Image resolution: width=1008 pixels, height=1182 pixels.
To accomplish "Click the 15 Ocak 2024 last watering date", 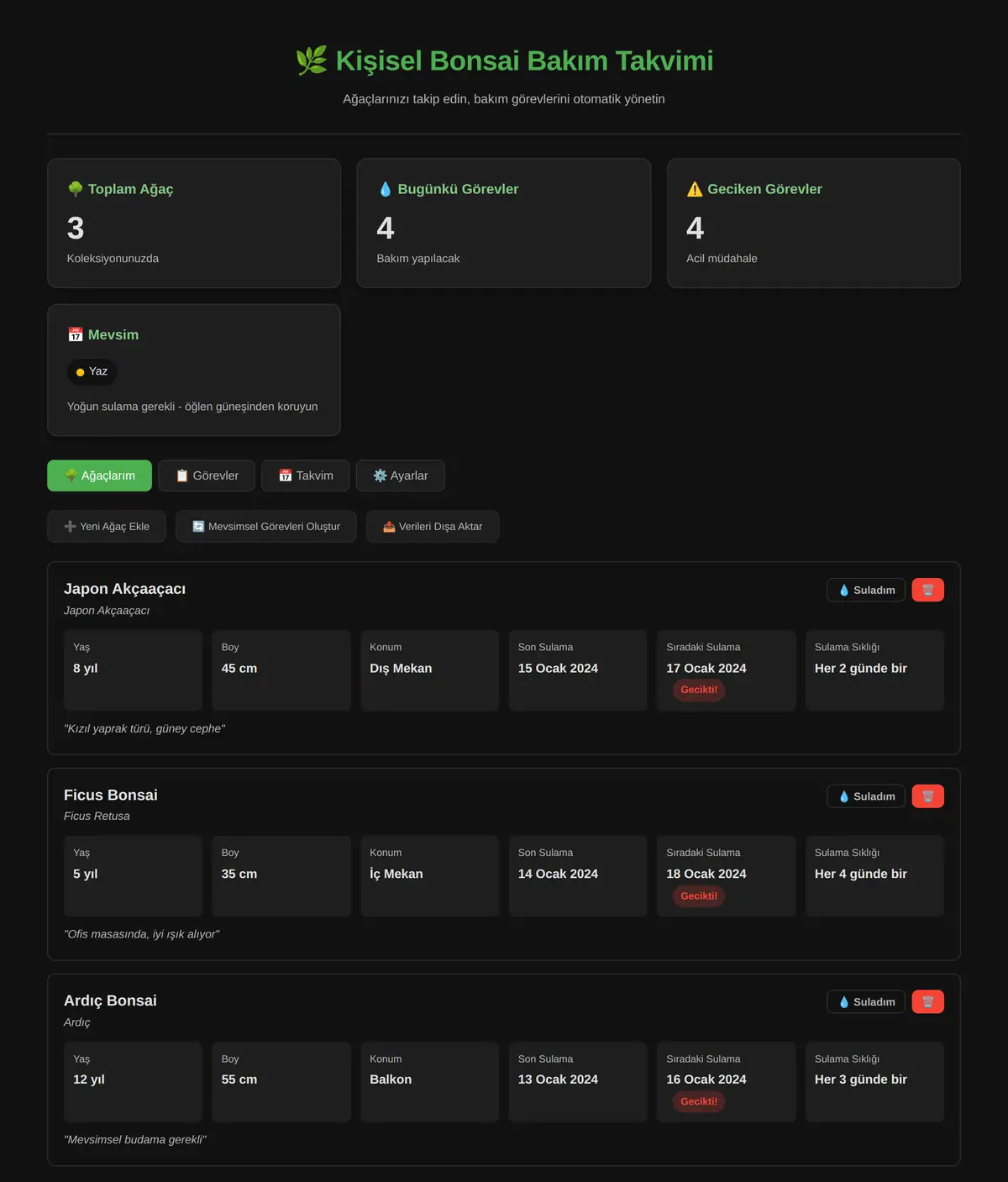I will (x=558, y=668).
